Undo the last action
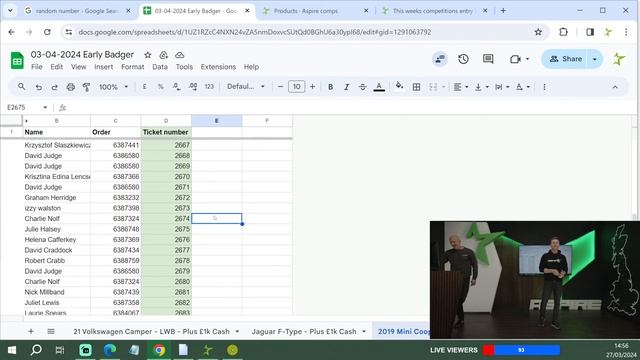The width and height of the screenshot is (640, 360). coord(38,87)
